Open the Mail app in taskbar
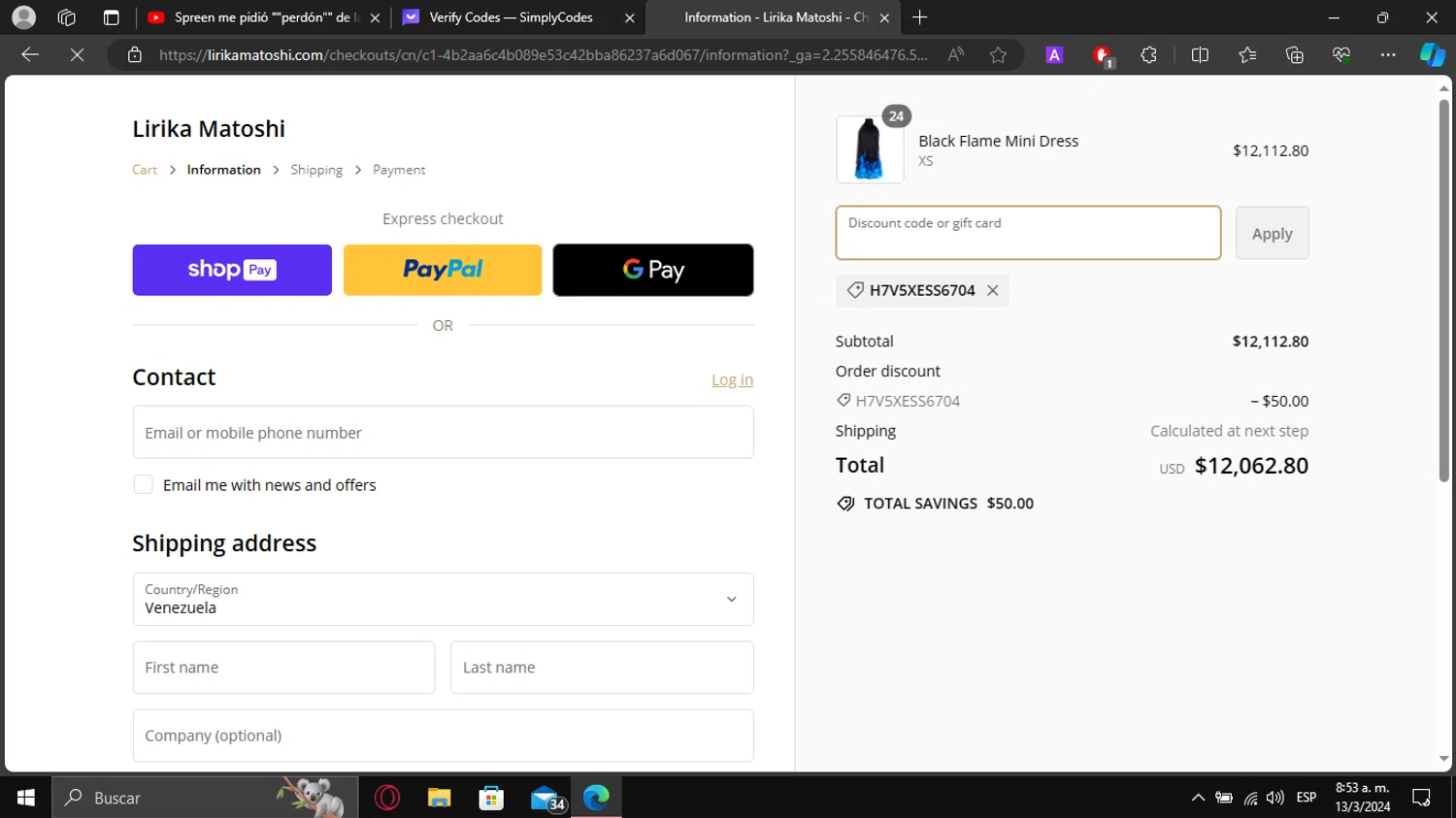Image resolution: width=1456 pixels, height=818 pixels. (x=546, y=798)
